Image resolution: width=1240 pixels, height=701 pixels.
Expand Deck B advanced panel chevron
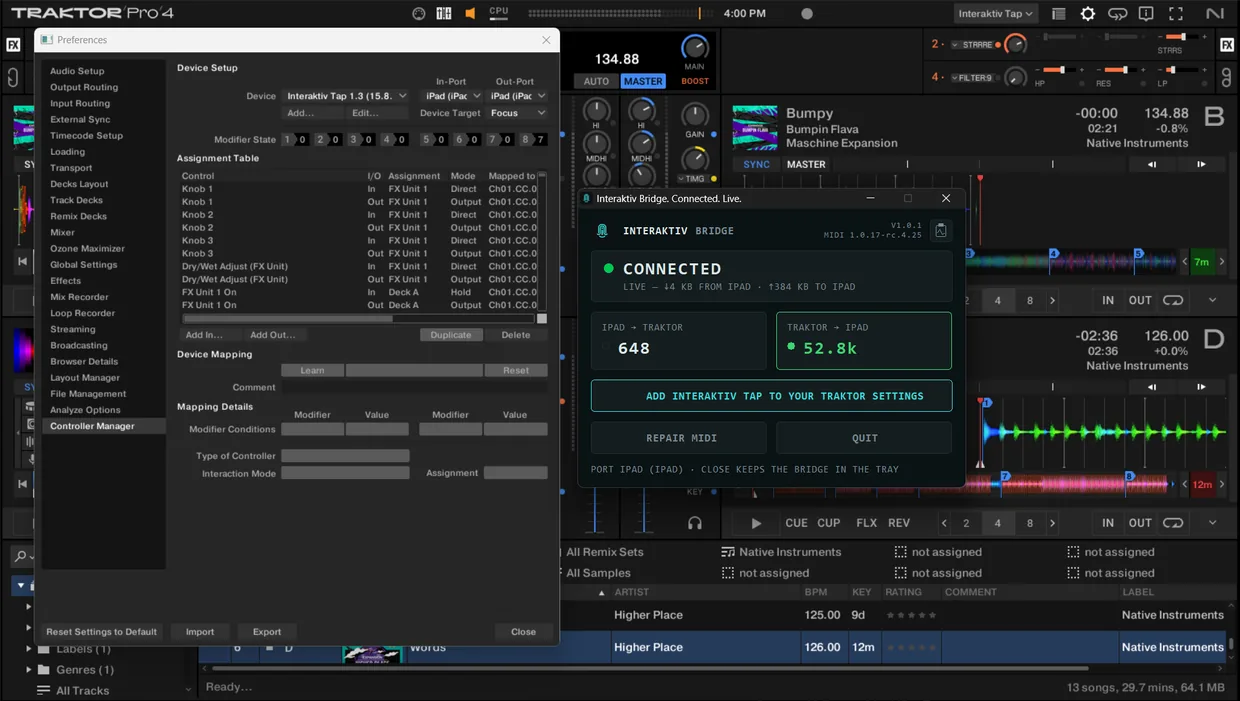pyautogui.click(x=1213, y=300)
